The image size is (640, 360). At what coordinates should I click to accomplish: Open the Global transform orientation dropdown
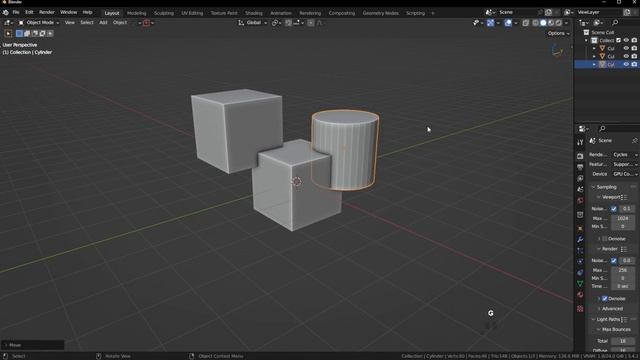pos(253,23)
